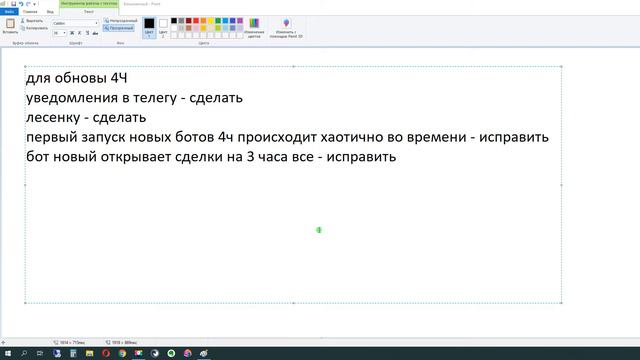Screen dimensions: 640x360
Task: Click the line starting 'бот новый открывает сделки'
Action: (211, 157)
